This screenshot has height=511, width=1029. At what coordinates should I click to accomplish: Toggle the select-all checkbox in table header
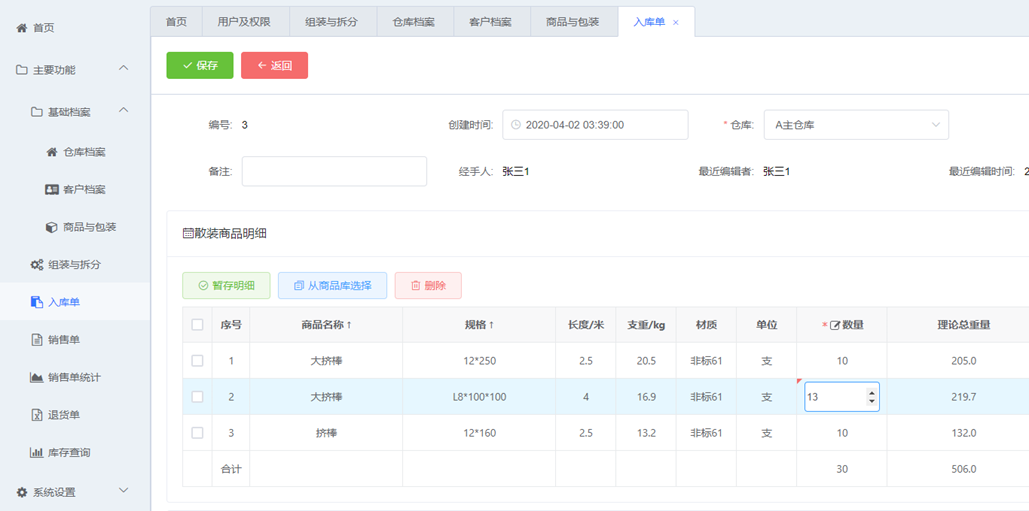tap(198, 325)
